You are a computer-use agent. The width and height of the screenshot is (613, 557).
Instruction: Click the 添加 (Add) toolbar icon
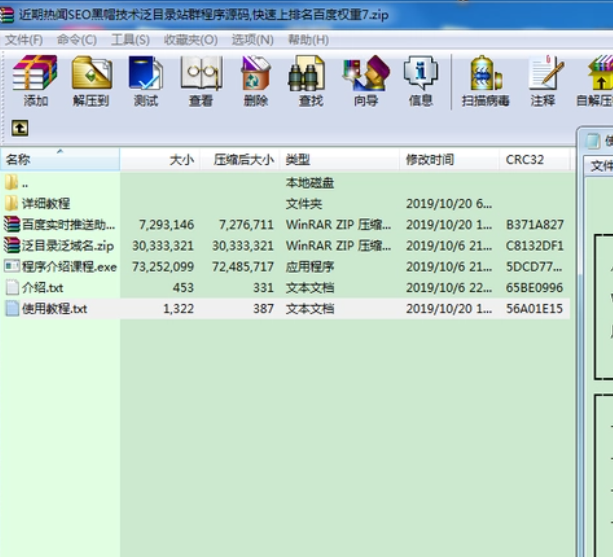pyautogui.click(x=35, y=73)
